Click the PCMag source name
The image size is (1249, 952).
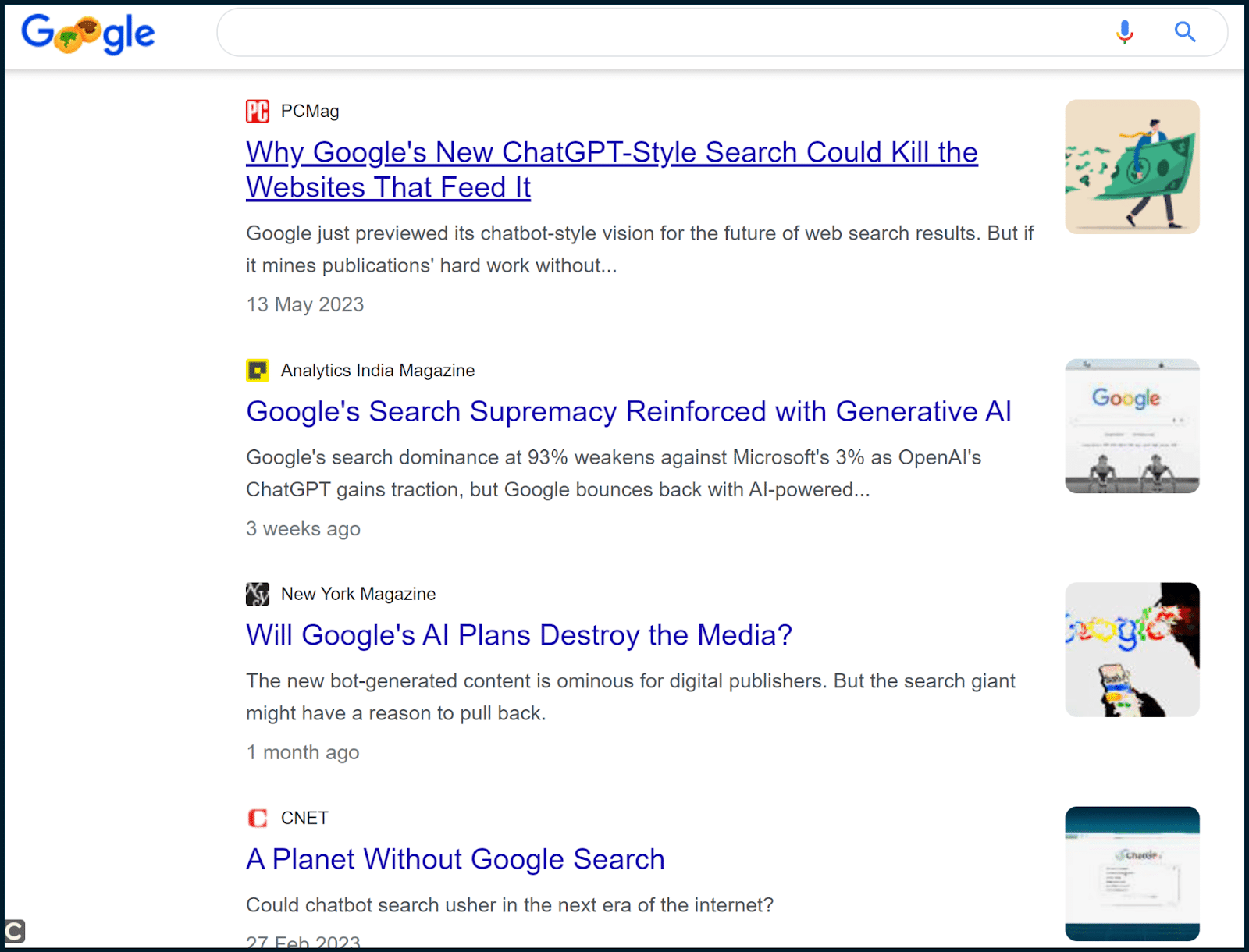click(x=310, y=112)
